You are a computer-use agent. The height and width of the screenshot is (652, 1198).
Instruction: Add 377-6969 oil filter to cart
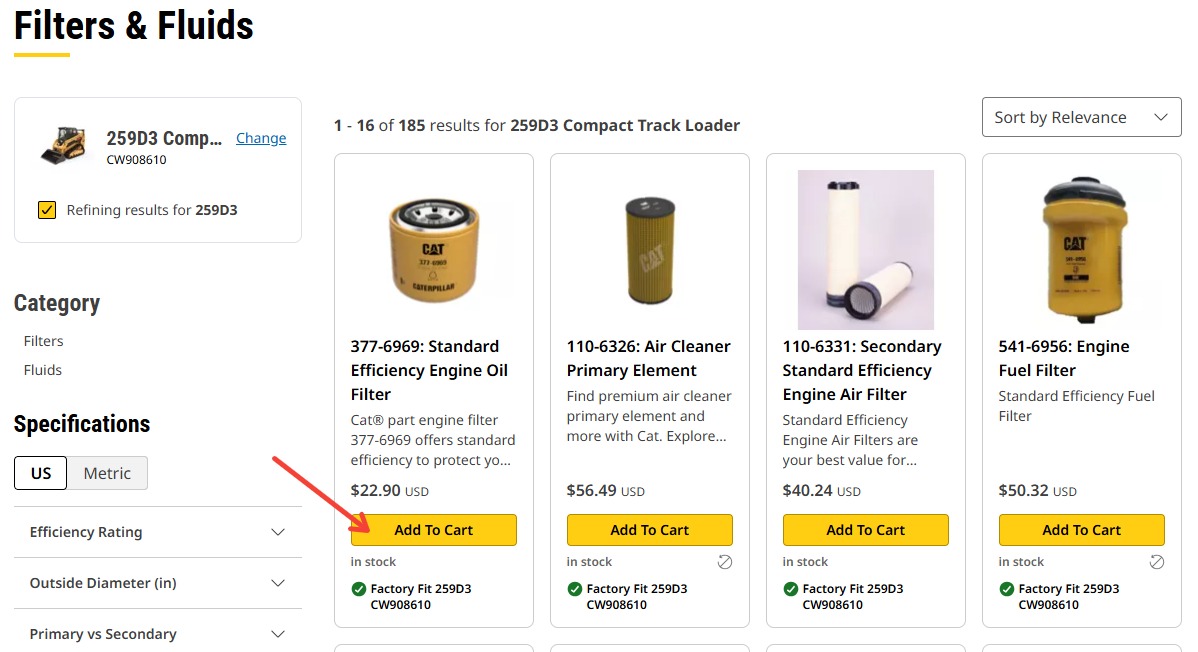pyautogui.click(x=434, y=530)
